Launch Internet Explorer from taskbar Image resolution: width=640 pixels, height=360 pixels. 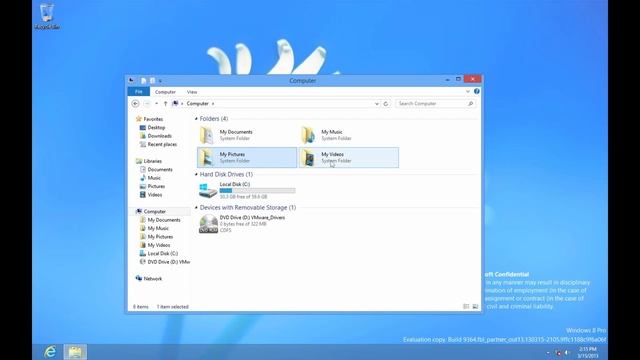[50, 351]
